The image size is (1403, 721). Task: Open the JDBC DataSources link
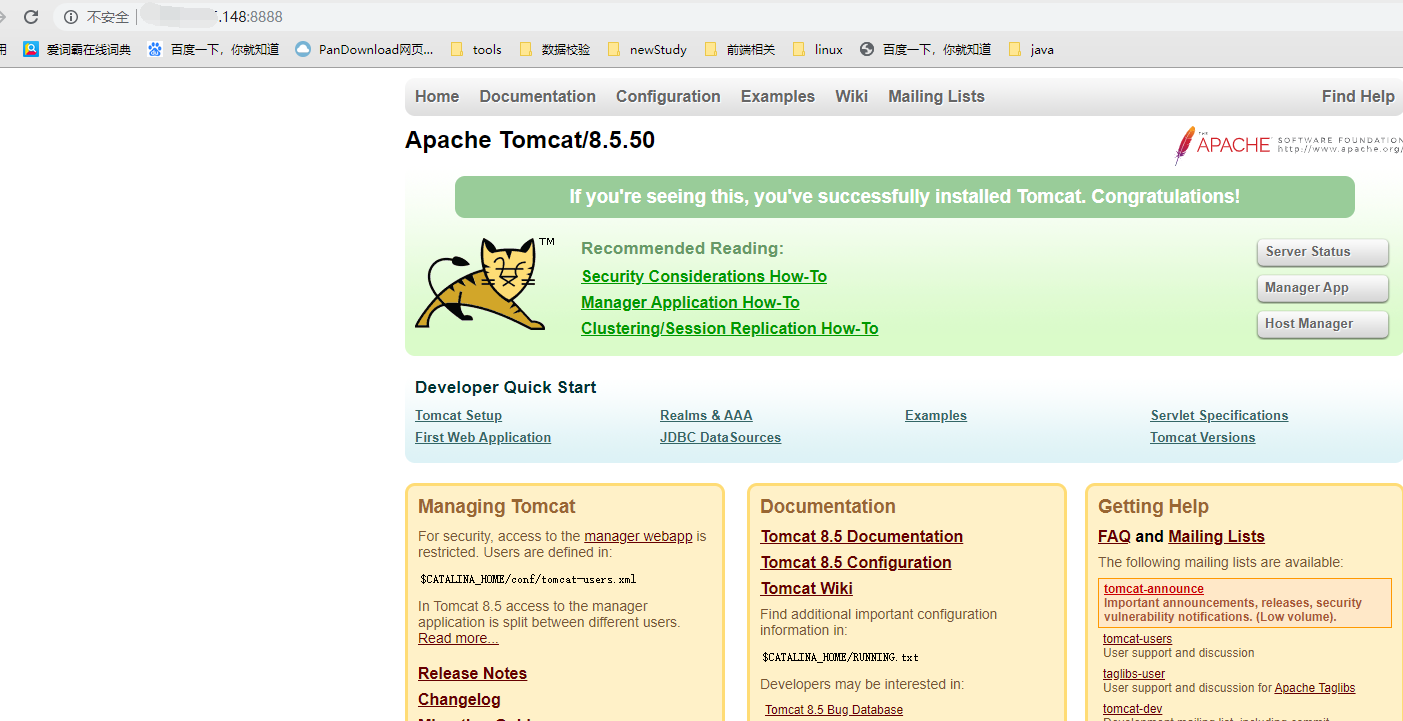[x=720, y=438]
